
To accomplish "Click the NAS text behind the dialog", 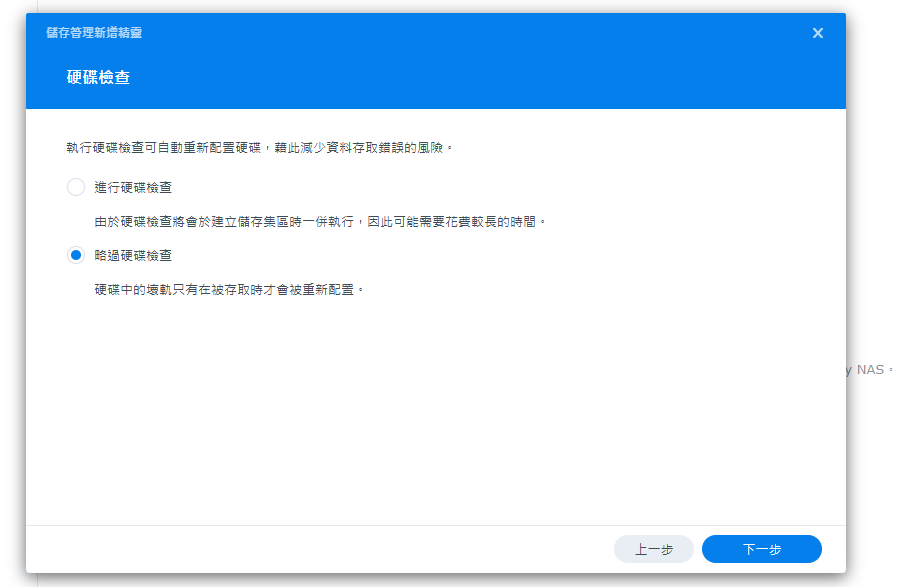I will (x=871, y=369).
